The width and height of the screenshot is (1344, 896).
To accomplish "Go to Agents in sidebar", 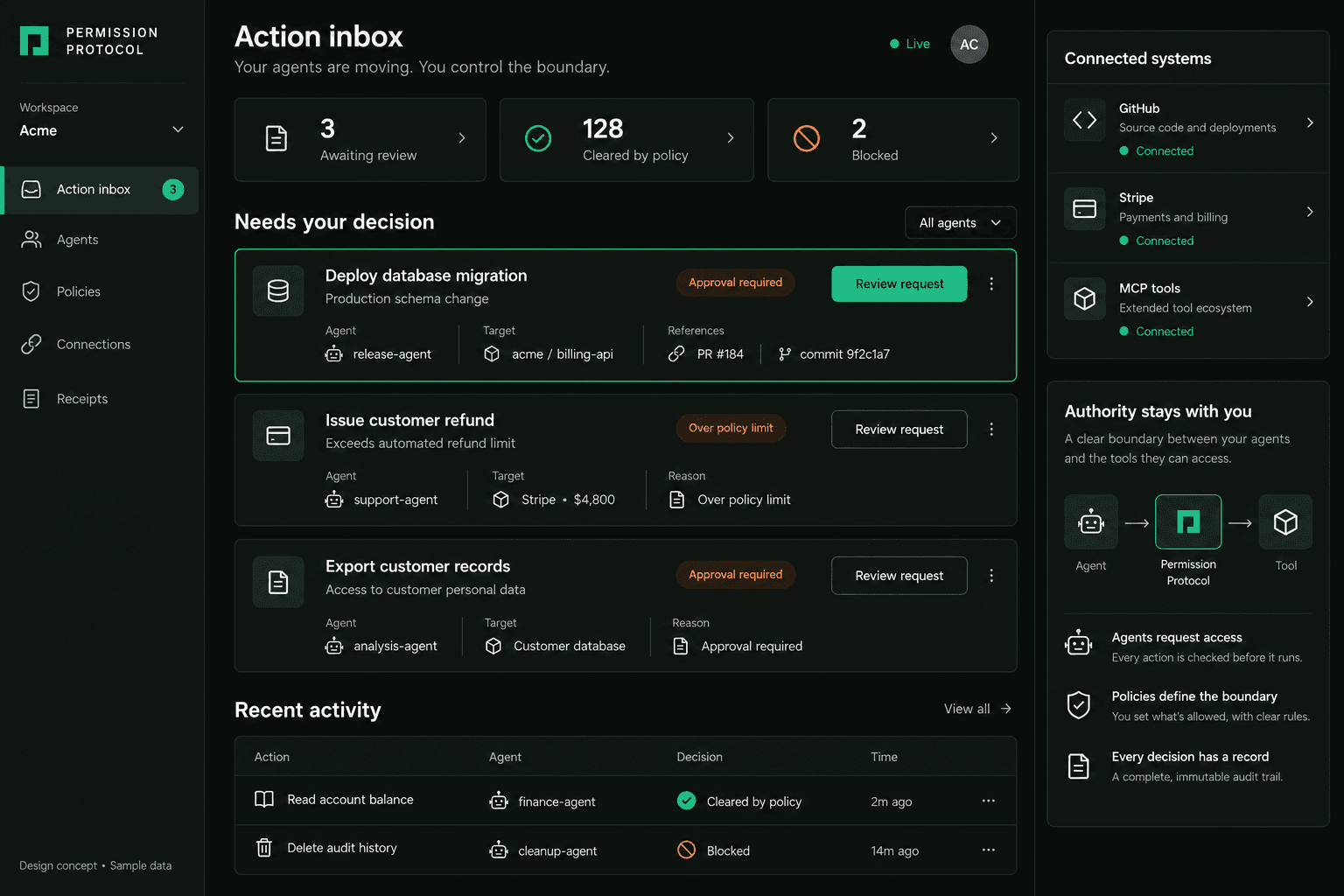I will click(77, 240).
